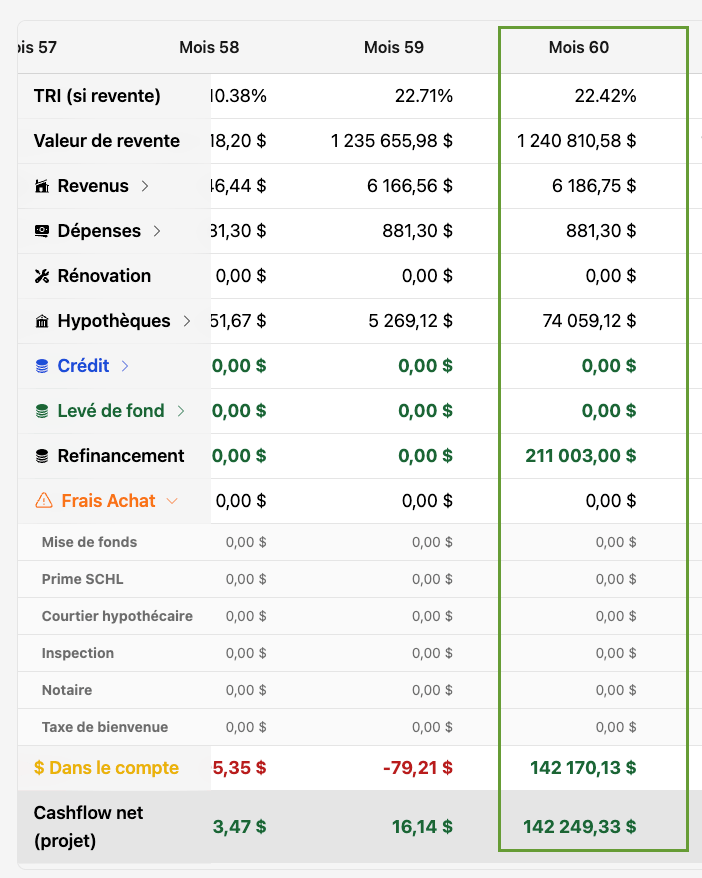This screenshot has width=702, height=878.
Task: Click the Refinancement coins icon
Action: (42, 456)
